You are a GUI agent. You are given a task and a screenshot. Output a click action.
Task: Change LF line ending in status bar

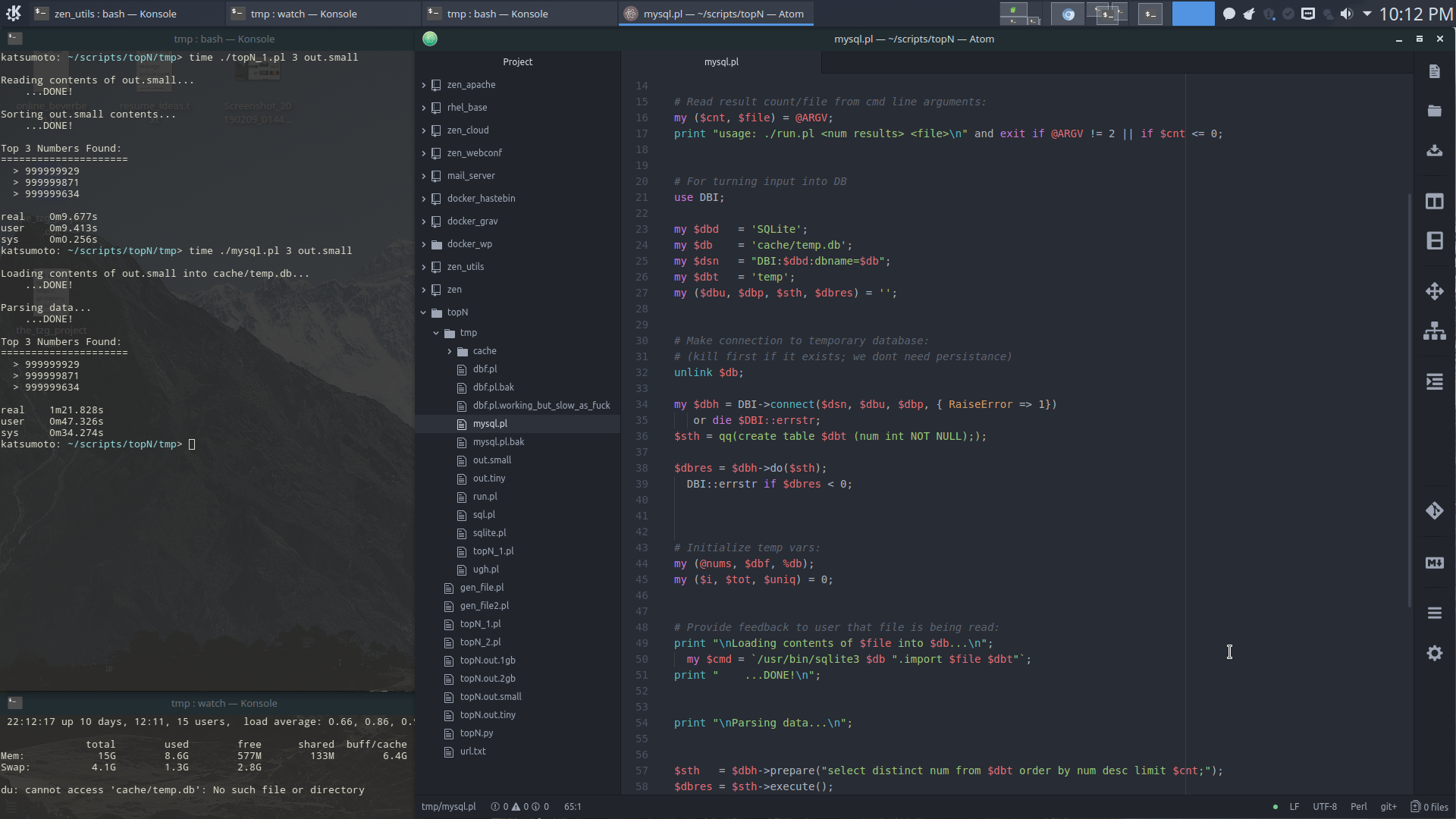pos(1294,807)
